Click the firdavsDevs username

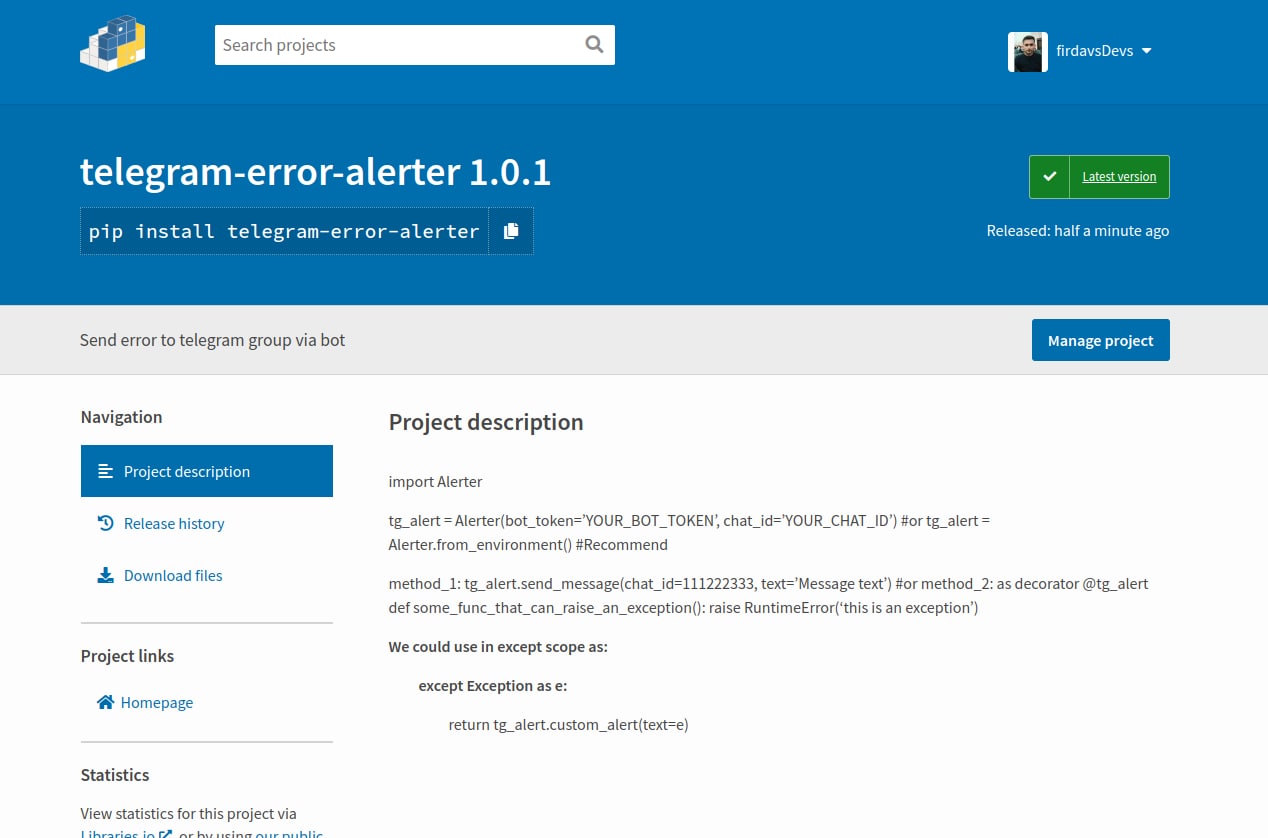coord(1094,51)
